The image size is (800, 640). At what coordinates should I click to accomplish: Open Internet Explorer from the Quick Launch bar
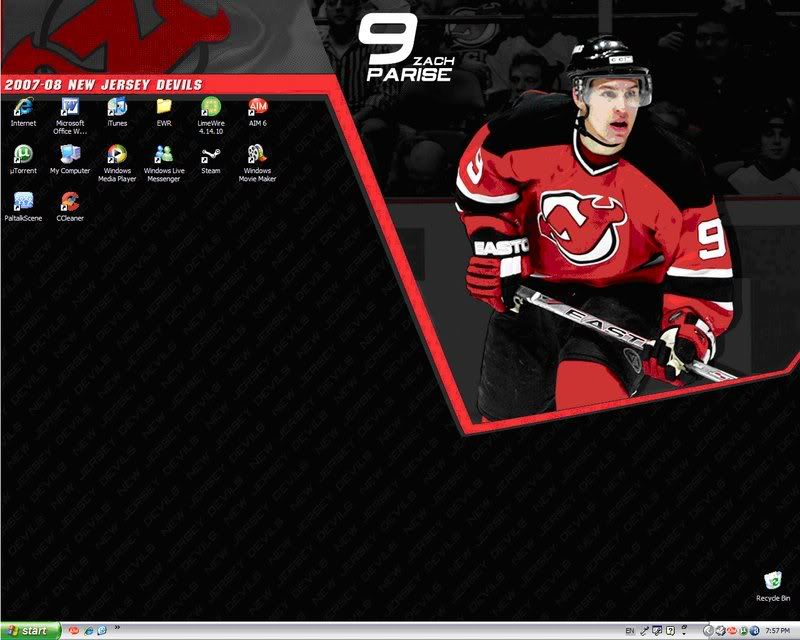(88, 631)
